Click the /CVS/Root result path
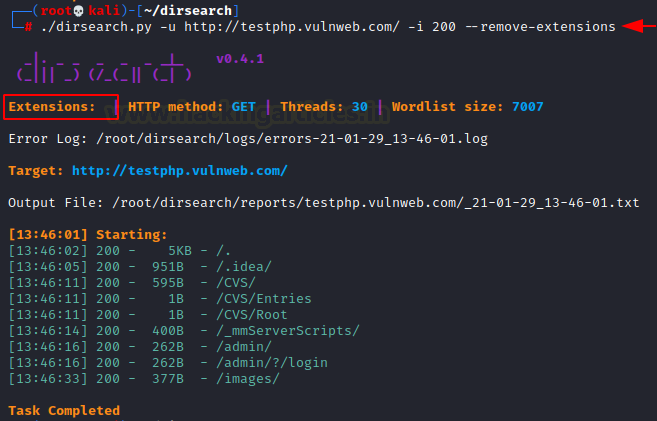Viewport: 657px width, 421px height. tap(252, 315)
